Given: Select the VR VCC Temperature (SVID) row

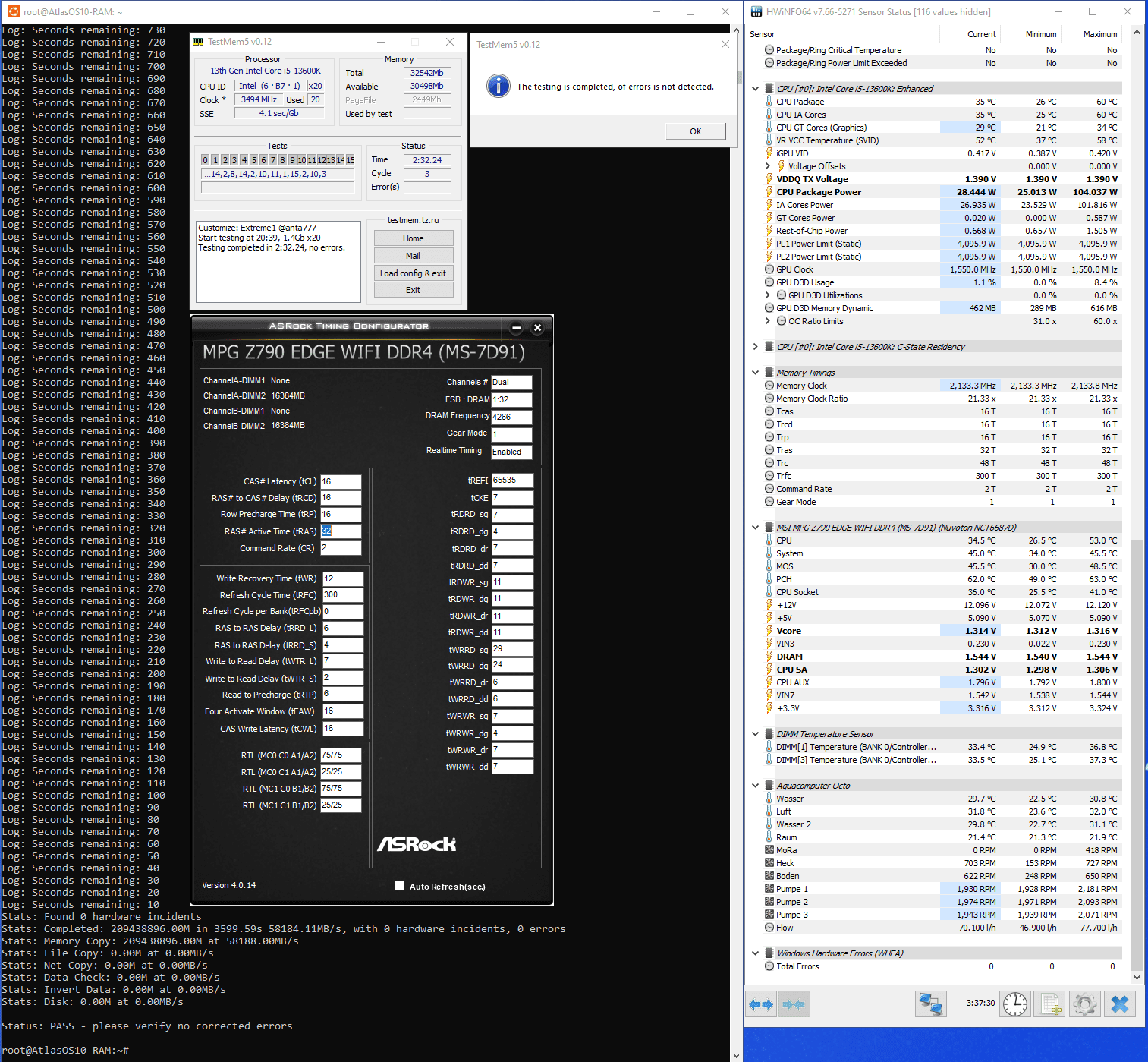Looking at the screenshot, I should (x=943, y=140).
